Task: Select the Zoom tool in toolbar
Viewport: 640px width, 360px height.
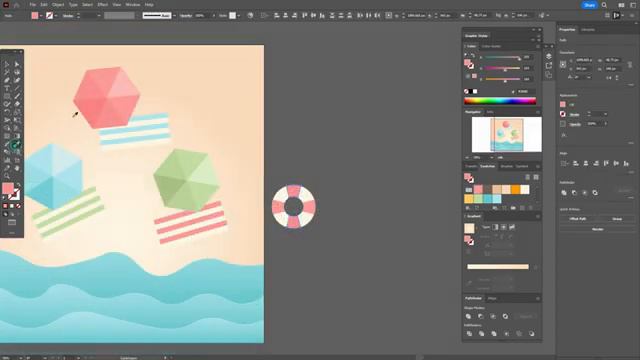Action: pos(7,176)
